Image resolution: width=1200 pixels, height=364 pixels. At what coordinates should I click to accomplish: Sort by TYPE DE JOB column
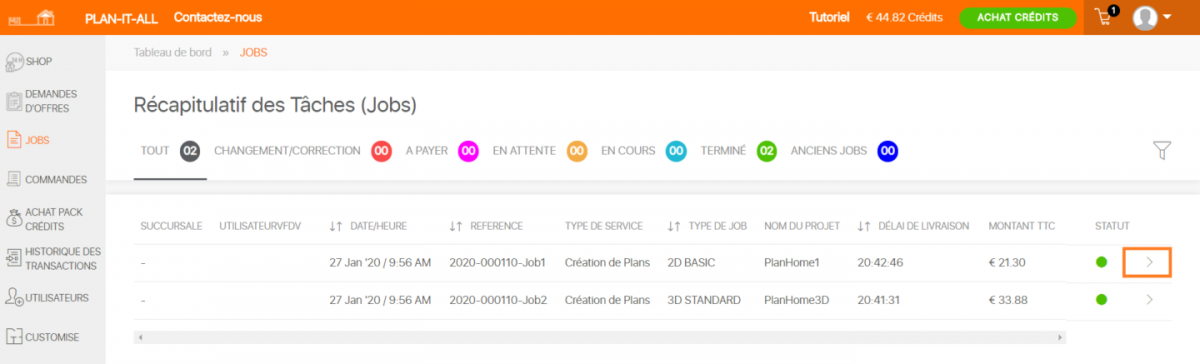pyautogui.click(x=707, y=226)
